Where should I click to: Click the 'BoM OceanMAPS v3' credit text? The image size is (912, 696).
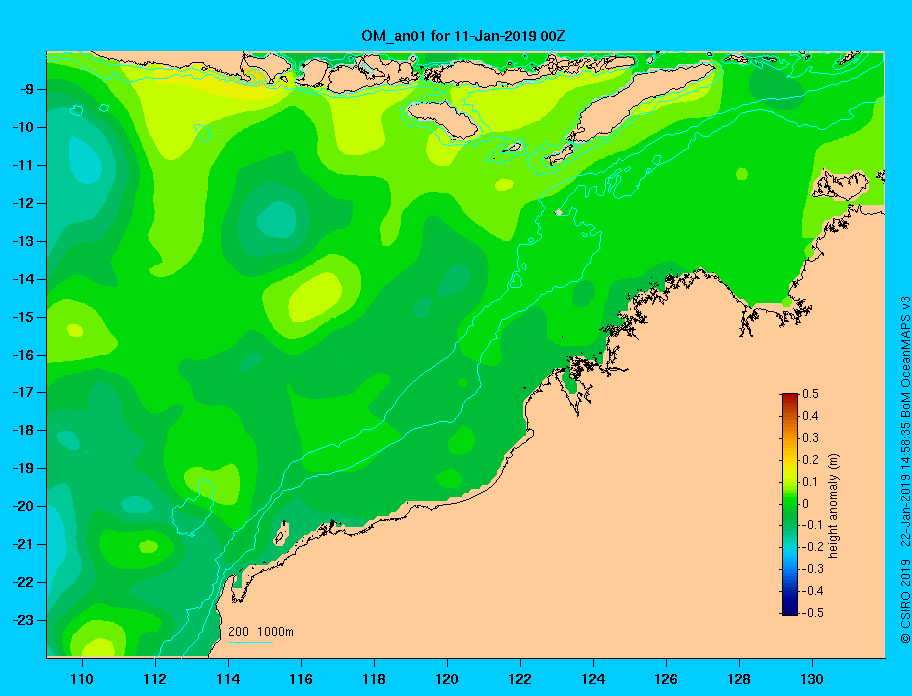pyautogui.click(x=905, y=357)
